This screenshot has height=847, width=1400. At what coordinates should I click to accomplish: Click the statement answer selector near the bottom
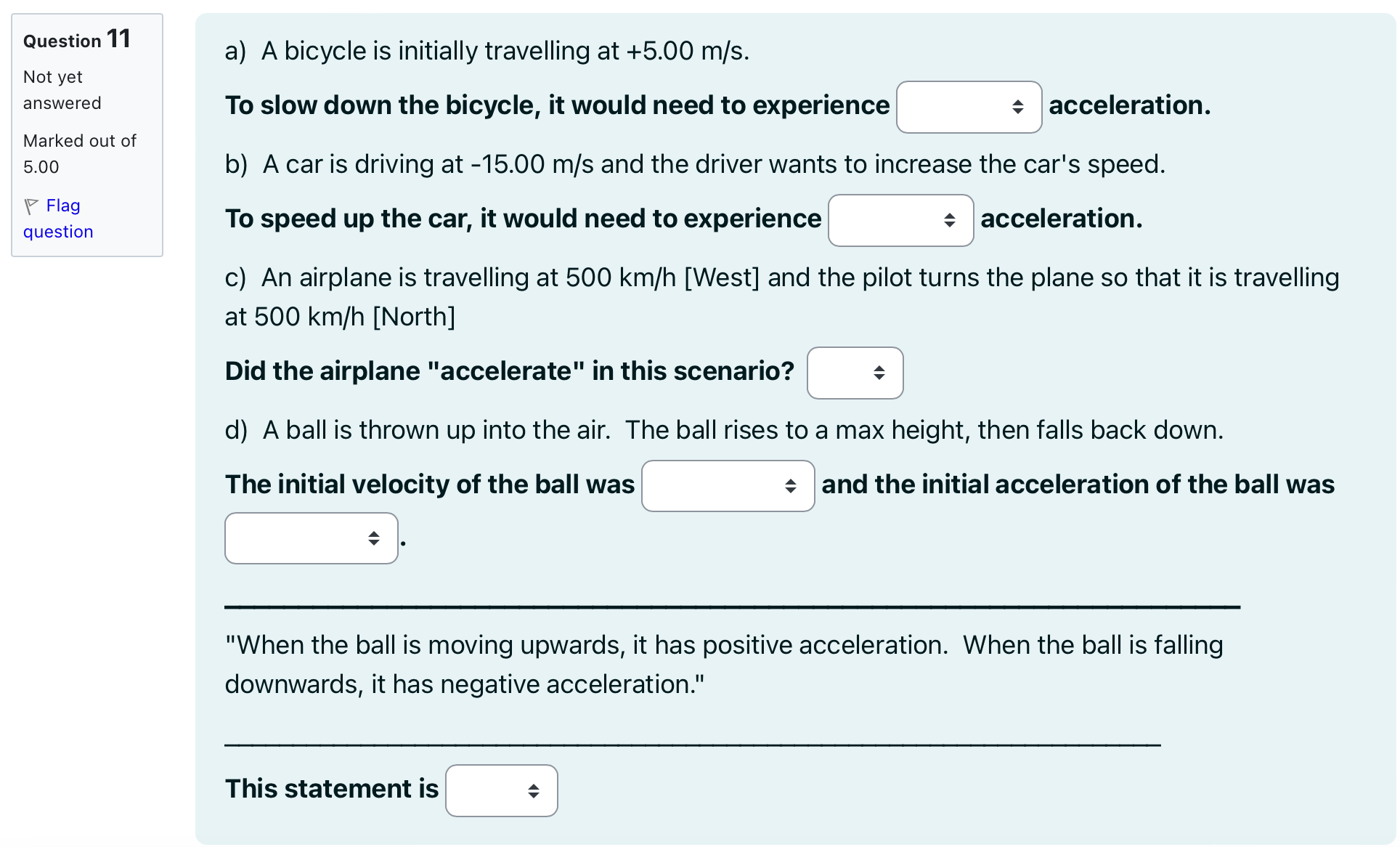[501, 790]
